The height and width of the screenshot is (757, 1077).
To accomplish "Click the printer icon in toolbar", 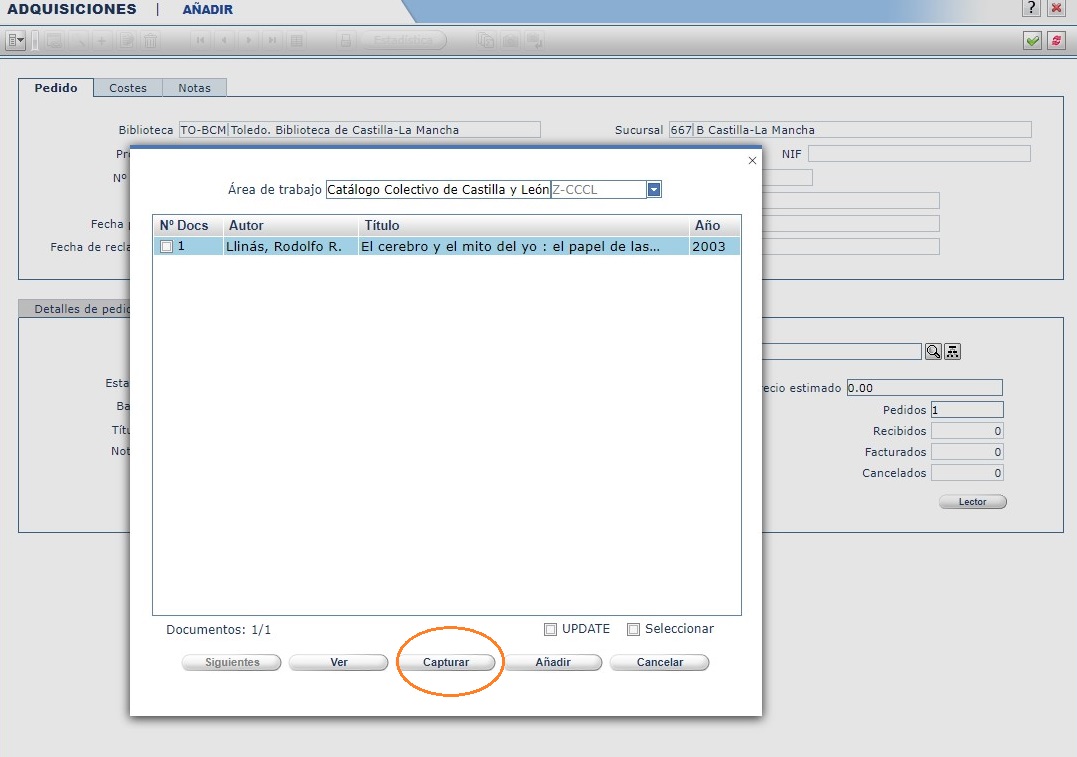I will click(345, 41).
